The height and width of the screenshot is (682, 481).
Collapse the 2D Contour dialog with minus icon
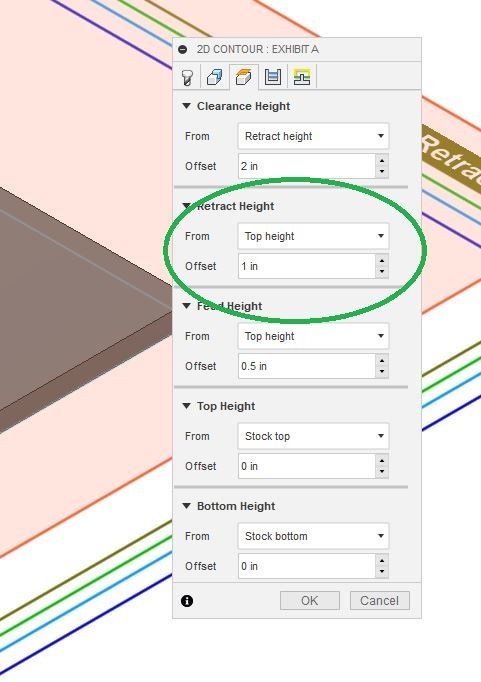click(183, 50)
